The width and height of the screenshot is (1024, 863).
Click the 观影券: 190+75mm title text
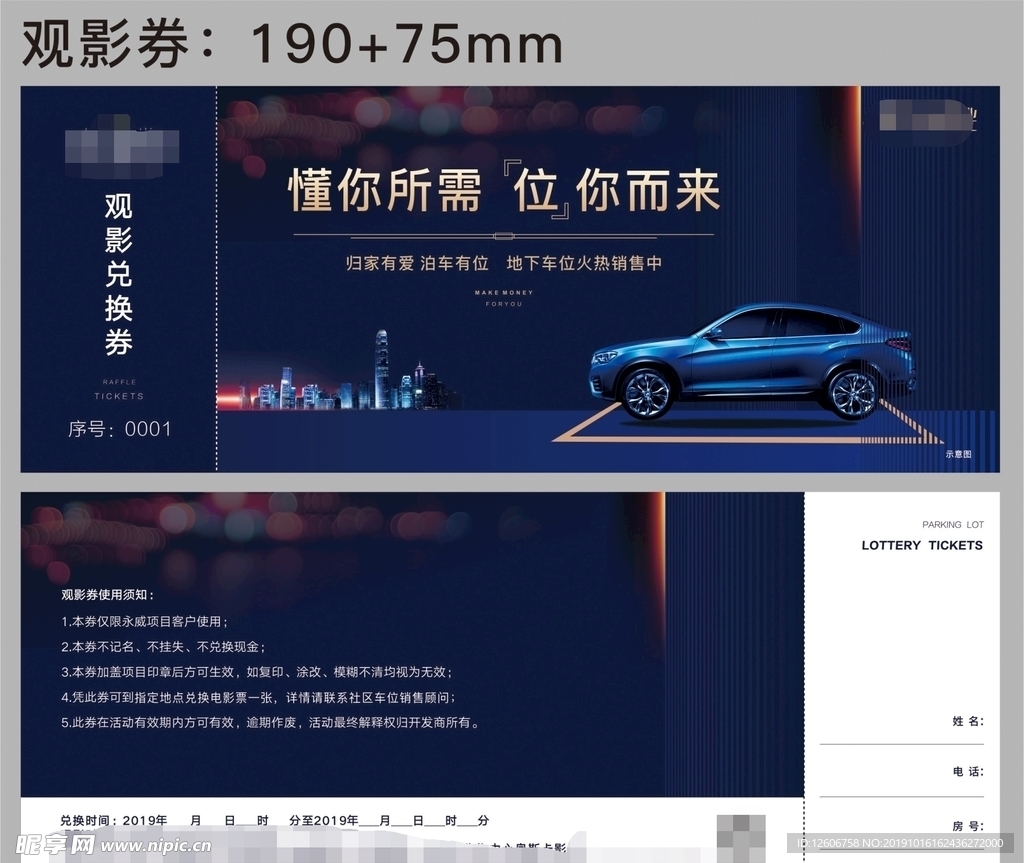click(x=292, y=44)
